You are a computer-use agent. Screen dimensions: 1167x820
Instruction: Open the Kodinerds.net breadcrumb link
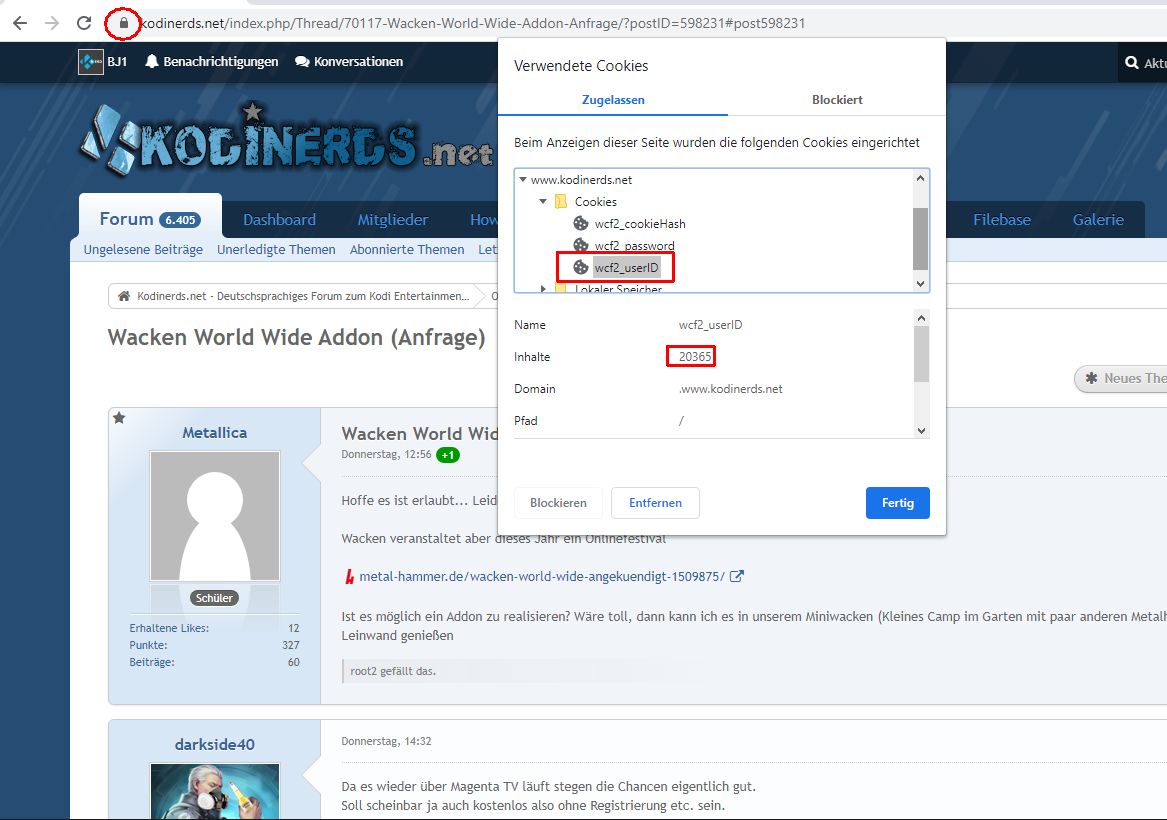tap(303, 296)
